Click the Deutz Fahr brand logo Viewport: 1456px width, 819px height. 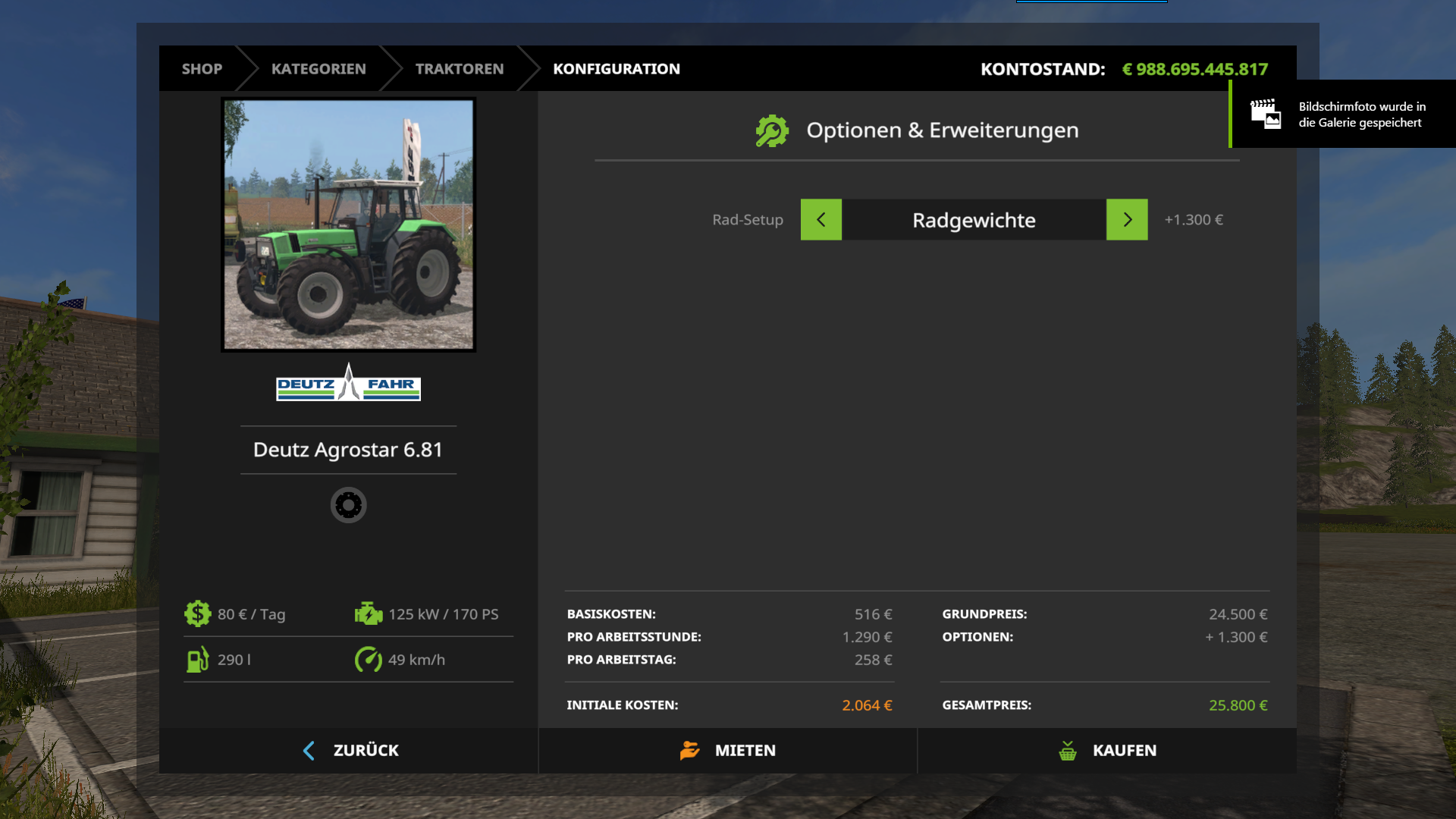[x=348, y=384]
